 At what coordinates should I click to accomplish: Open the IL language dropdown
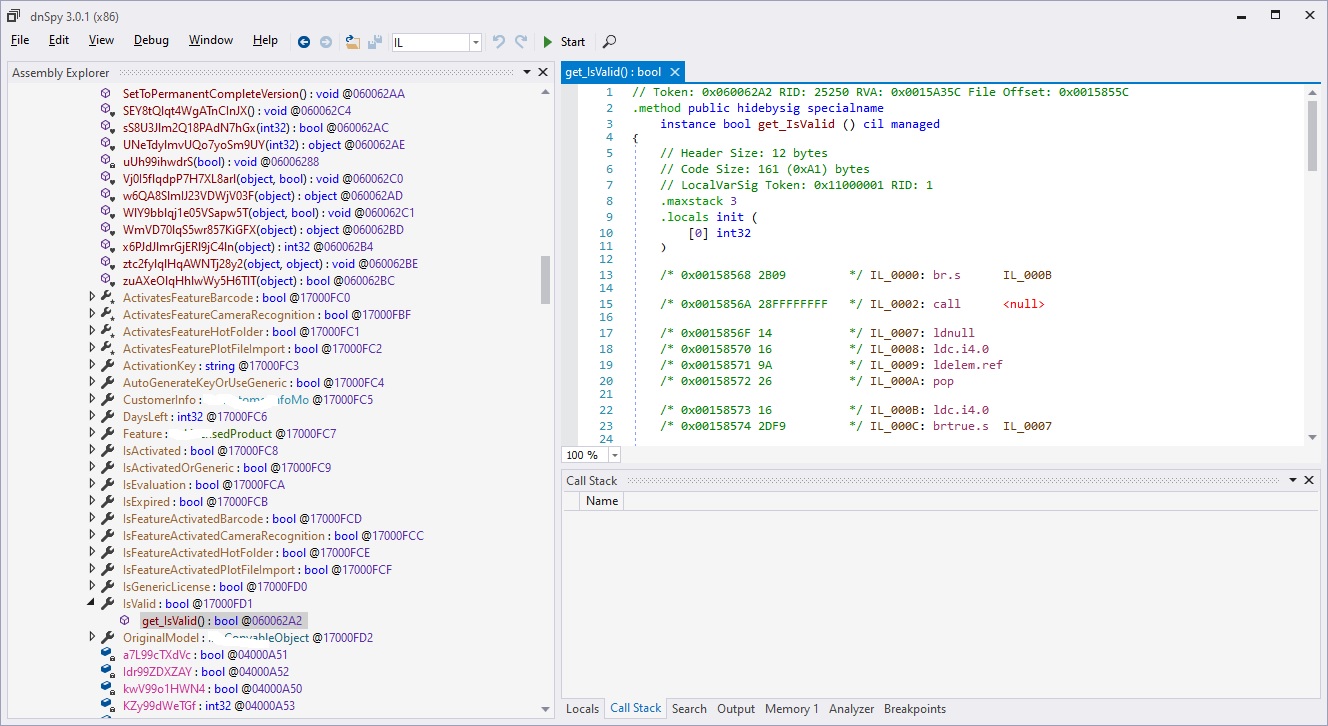click(x=475, y=42)
